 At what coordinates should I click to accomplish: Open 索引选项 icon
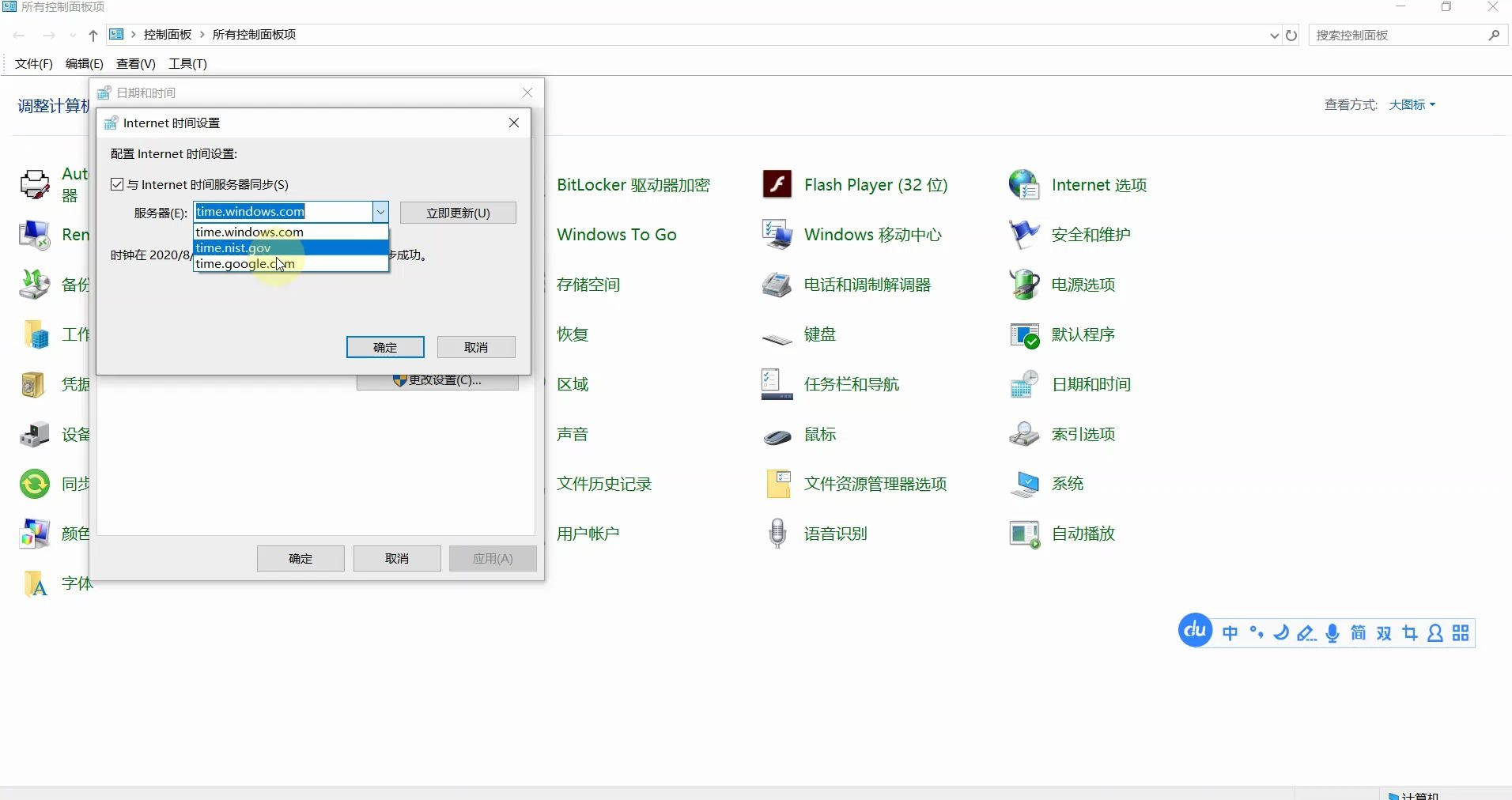1024,434
